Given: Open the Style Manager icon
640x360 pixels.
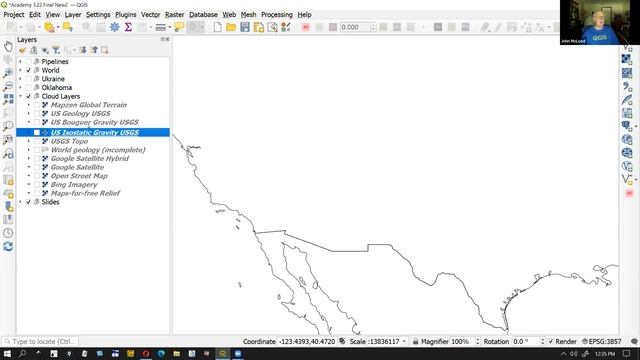Looking at the screenshot, I should click(x=286, y=27).
